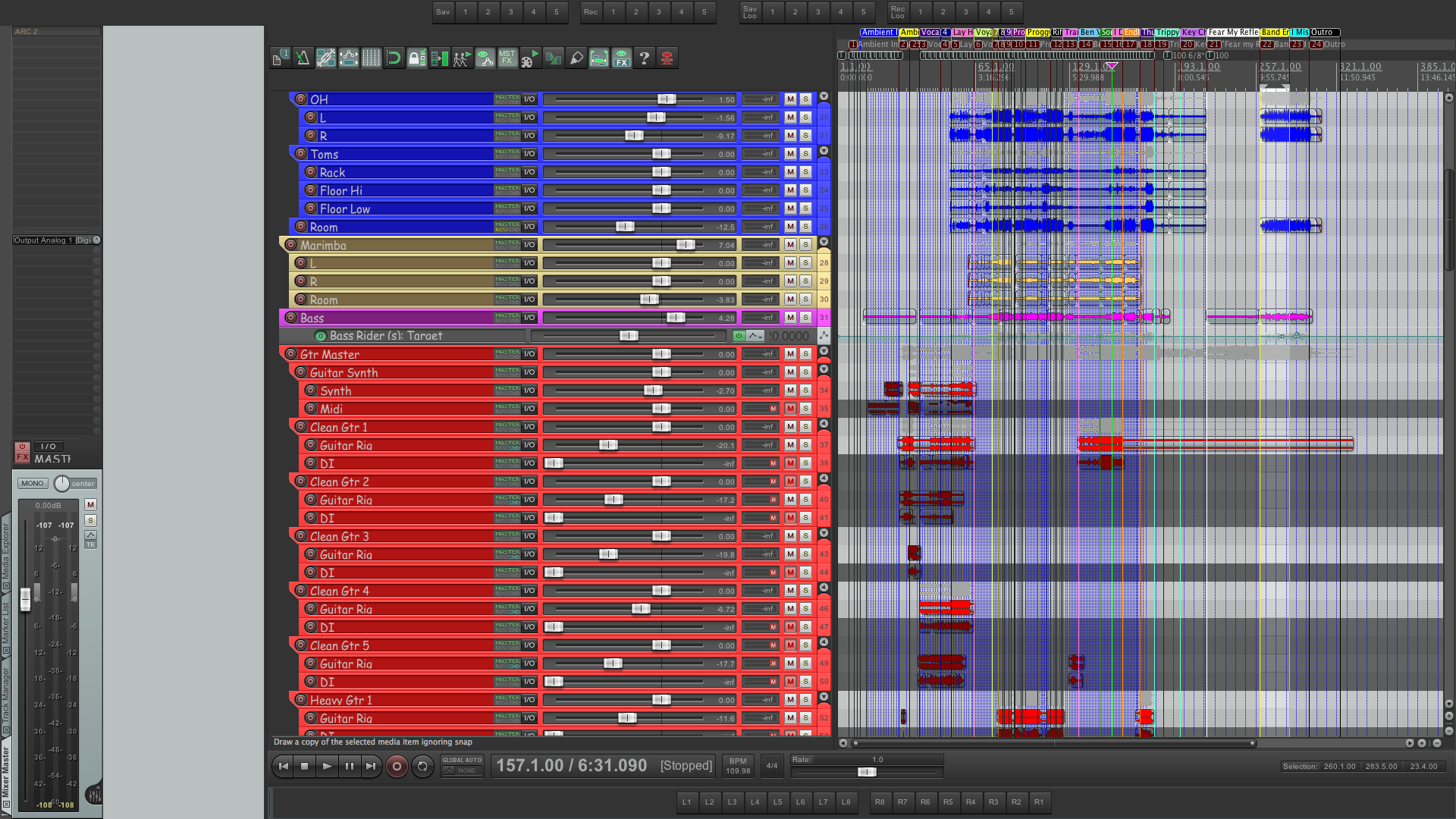
Task: Toggle move envelope points with items
Action: (349, 58)
